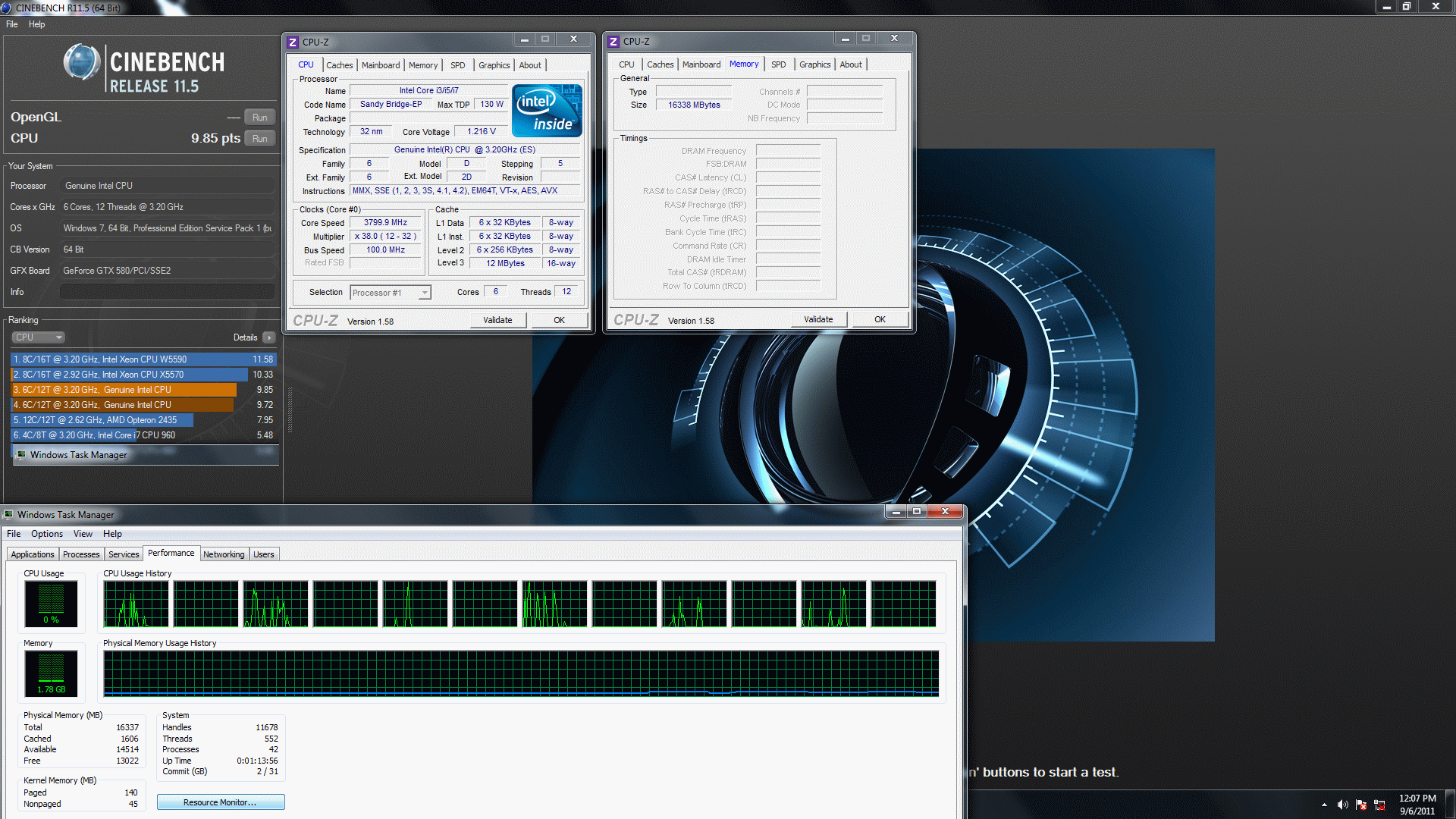Click OK in the left CPU-Z window

559,320
